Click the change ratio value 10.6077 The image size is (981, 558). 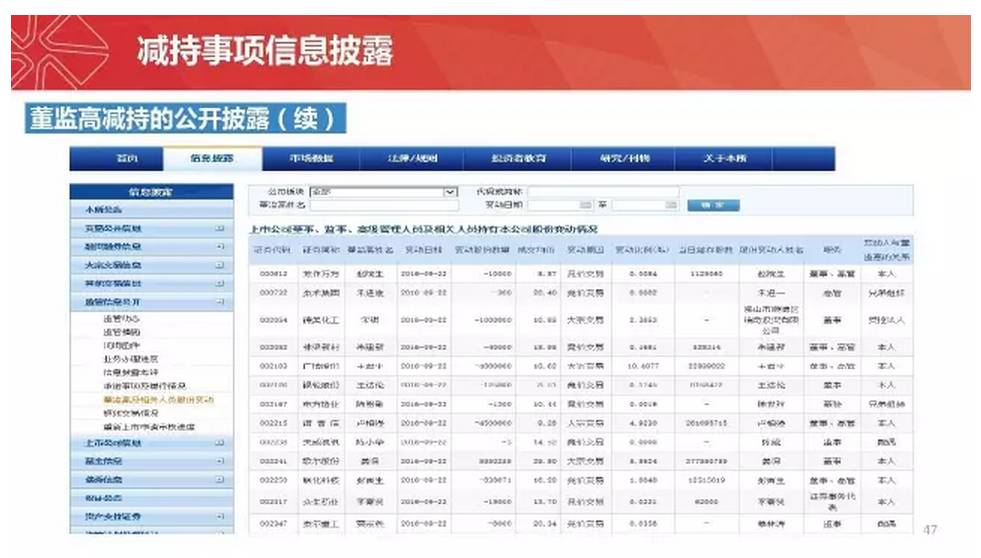tap(643, 366)
